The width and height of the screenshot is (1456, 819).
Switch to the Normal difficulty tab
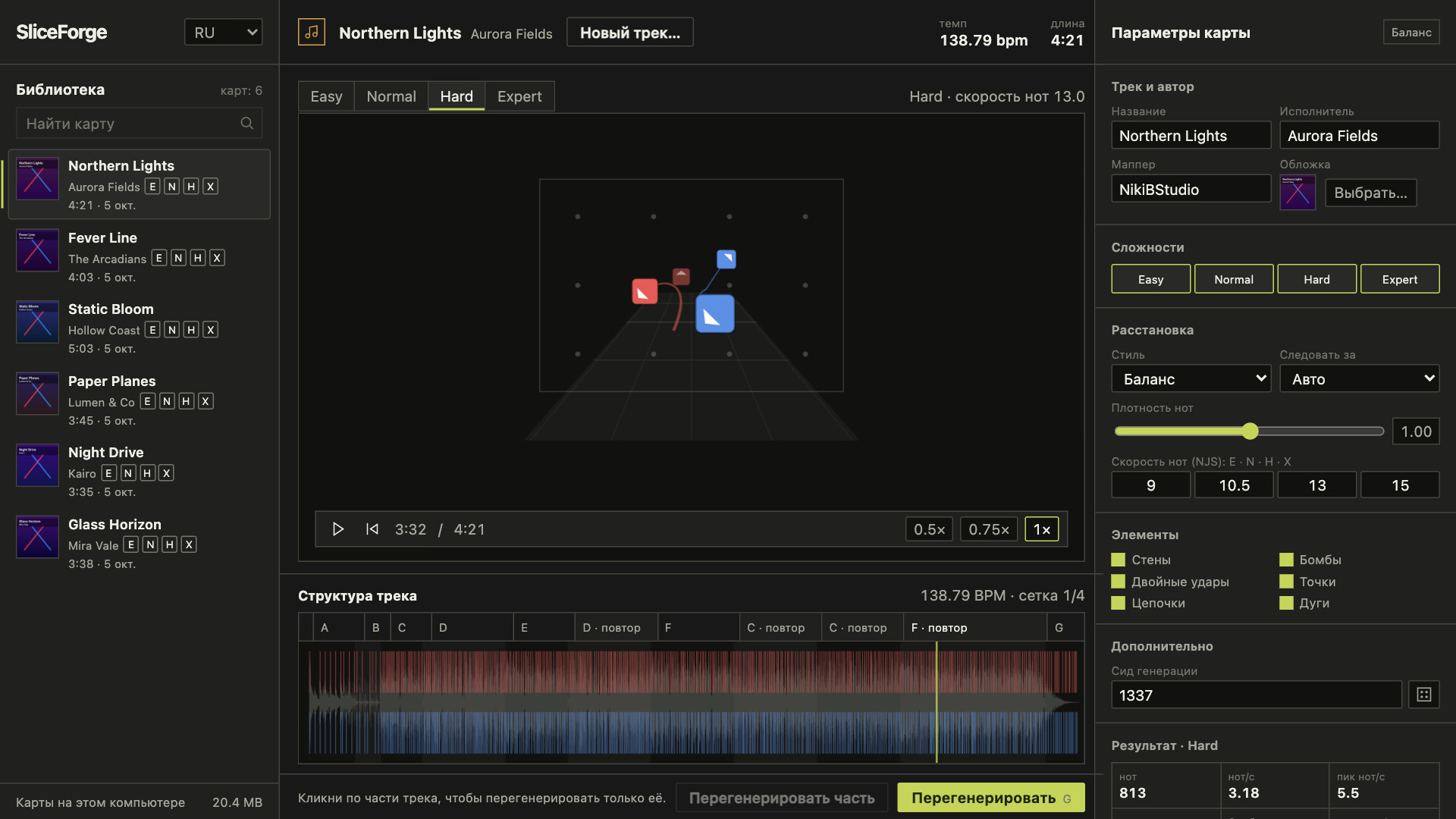[391, 96]
